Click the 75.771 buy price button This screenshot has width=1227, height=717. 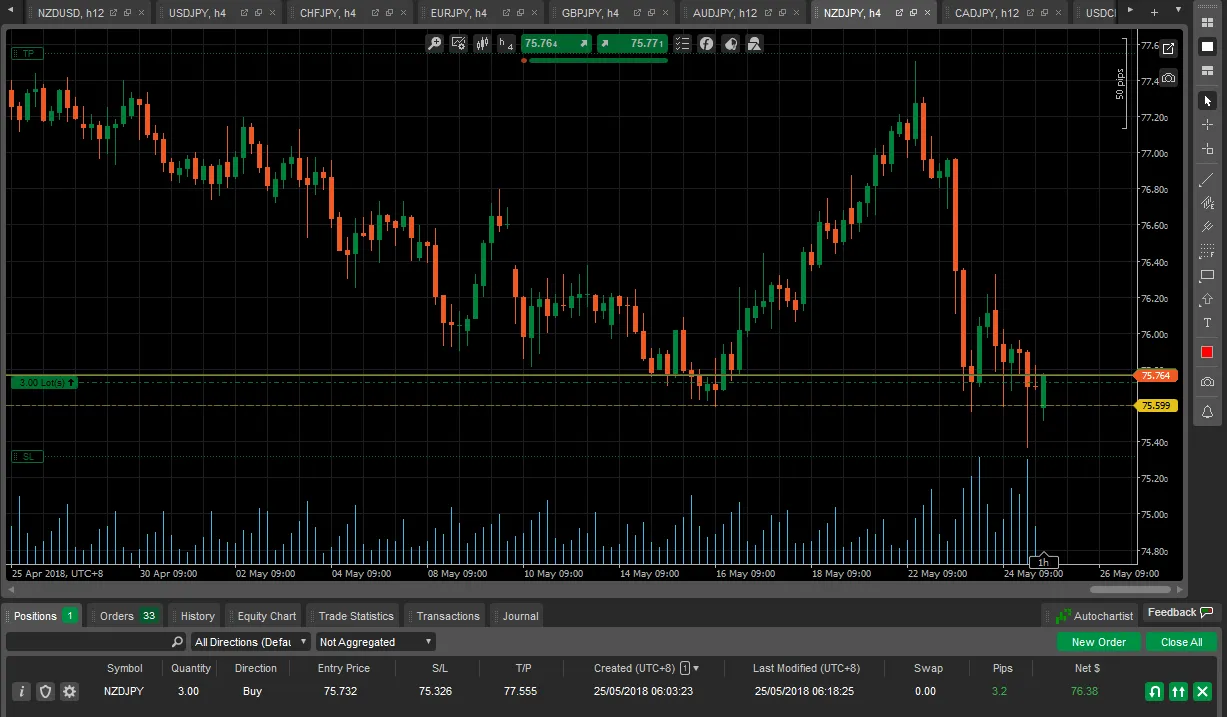tap(632, 43)
